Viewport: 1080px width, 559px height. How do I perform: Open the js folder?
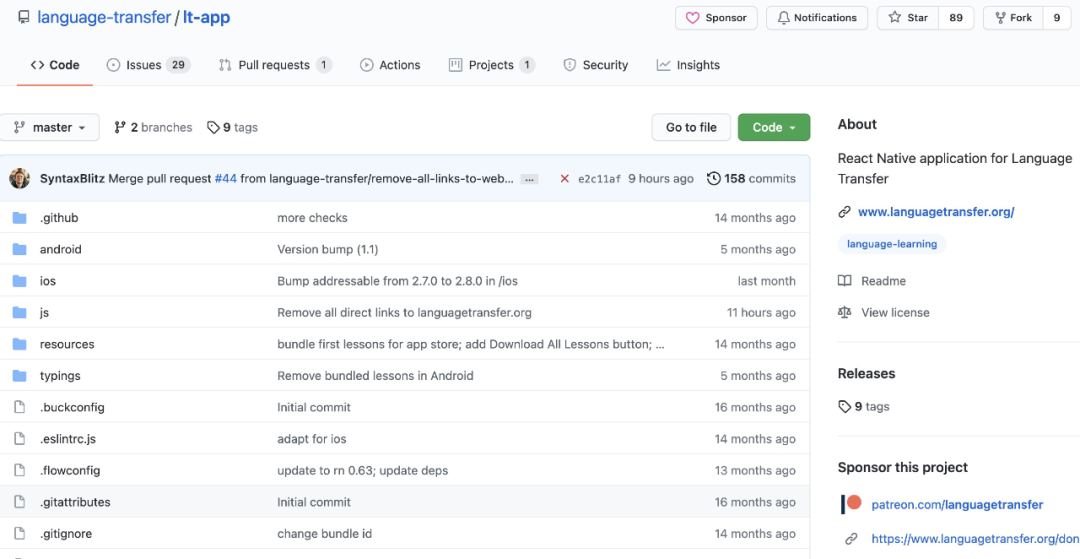point(44,313)
